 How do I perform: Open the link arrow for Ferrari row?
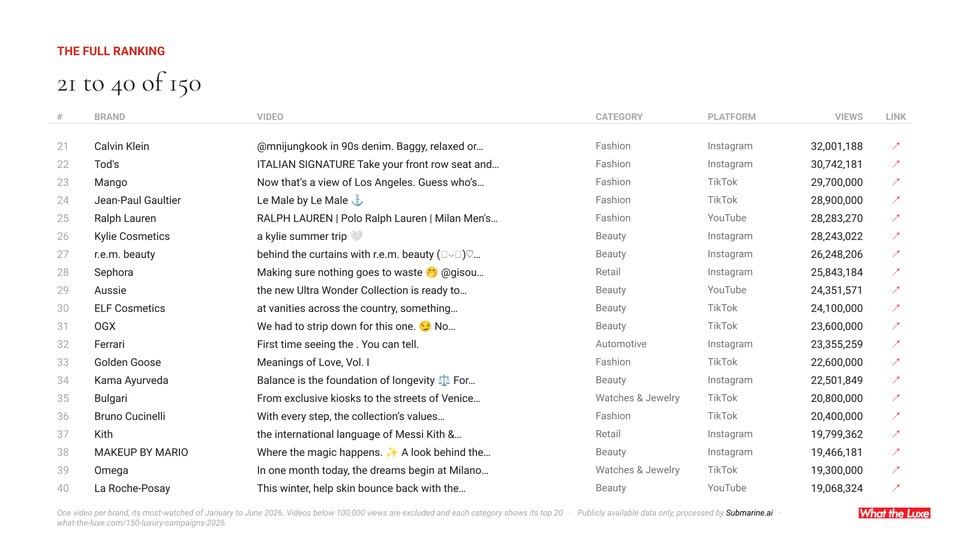tap(896, 343)
